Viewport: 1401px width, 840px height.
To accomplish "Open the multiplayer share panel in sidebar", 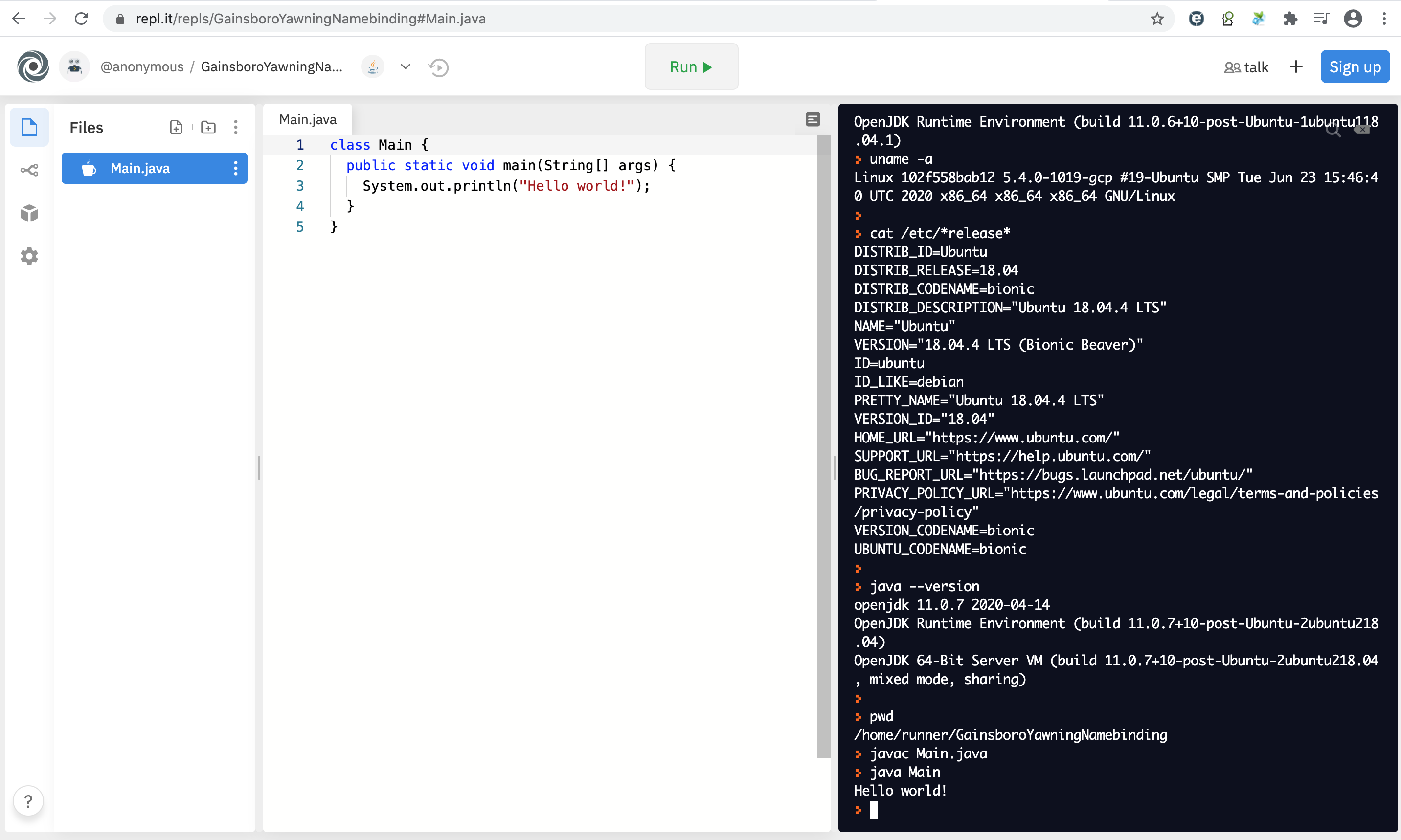I will (x=29, y=169).
